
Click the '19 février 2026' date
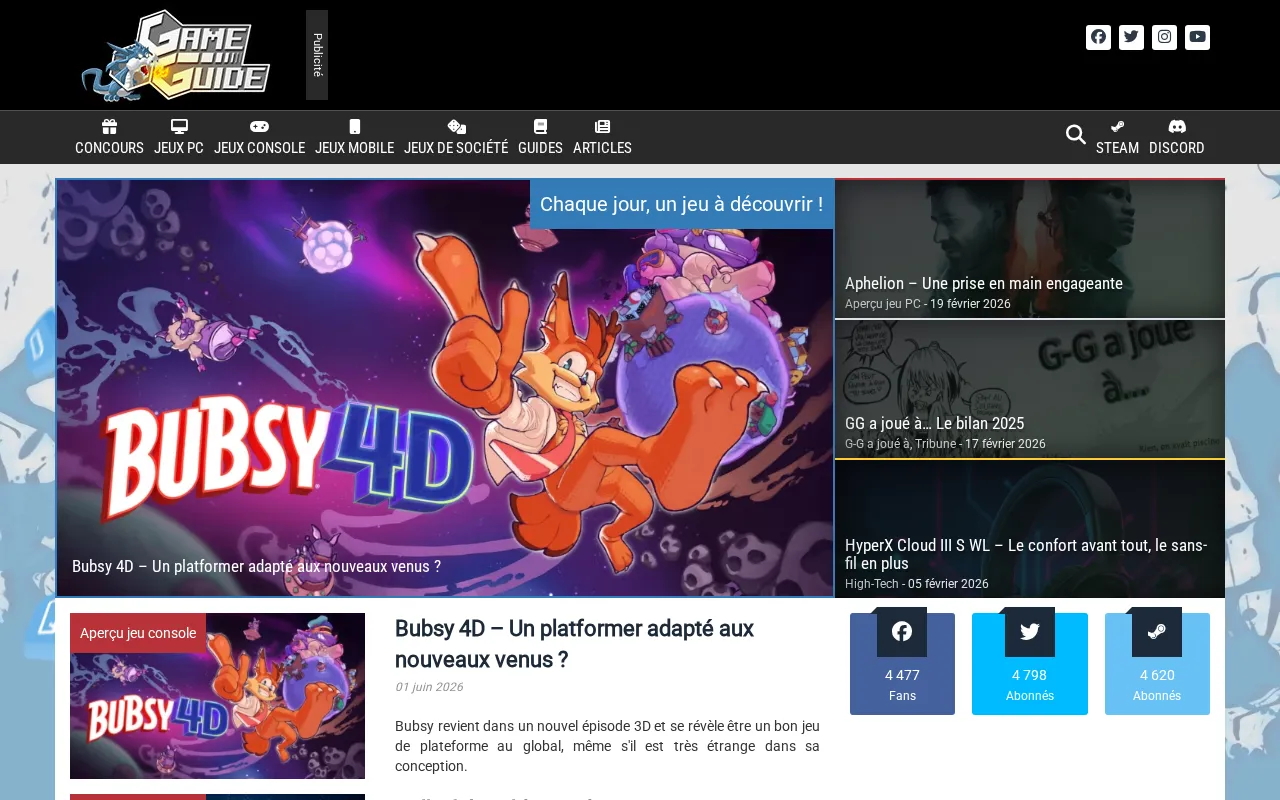pos(970,304)
